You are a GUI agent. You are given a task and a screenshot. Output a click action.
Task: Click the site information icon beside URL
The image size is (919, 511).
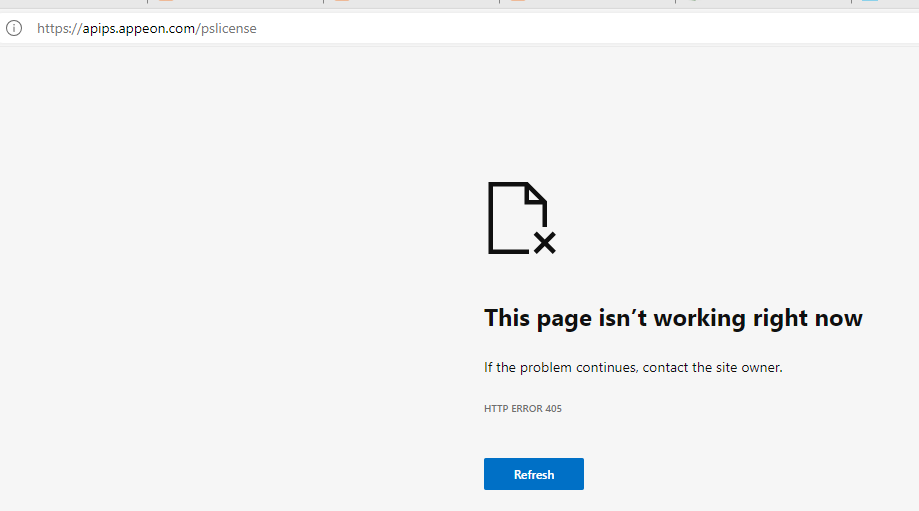click(x=14, y=28)
